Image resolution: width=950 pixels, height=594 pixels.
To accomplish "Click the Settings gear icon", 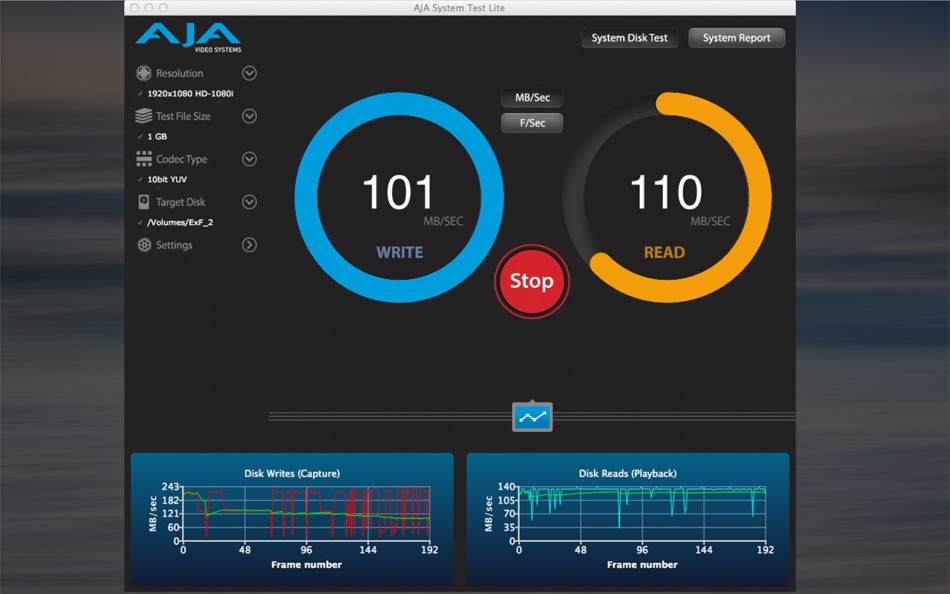I will tap(144, 245).
